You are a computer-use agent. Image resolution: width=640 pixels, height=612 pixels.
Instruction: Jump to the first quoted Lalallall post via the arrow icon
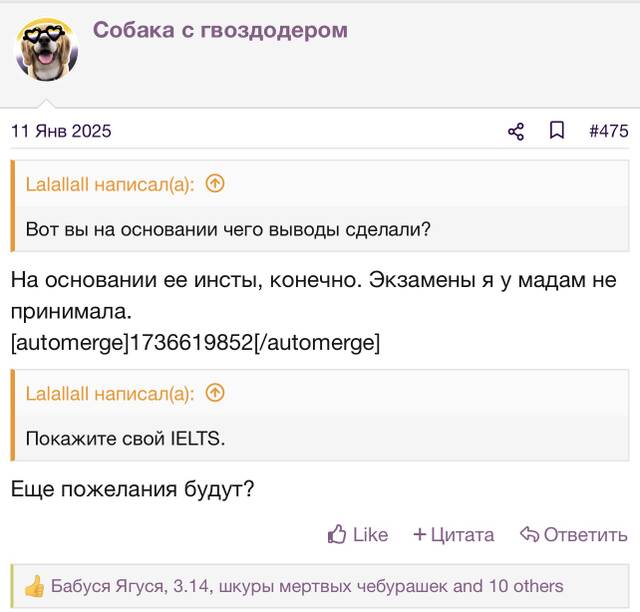tap(215, 184)
